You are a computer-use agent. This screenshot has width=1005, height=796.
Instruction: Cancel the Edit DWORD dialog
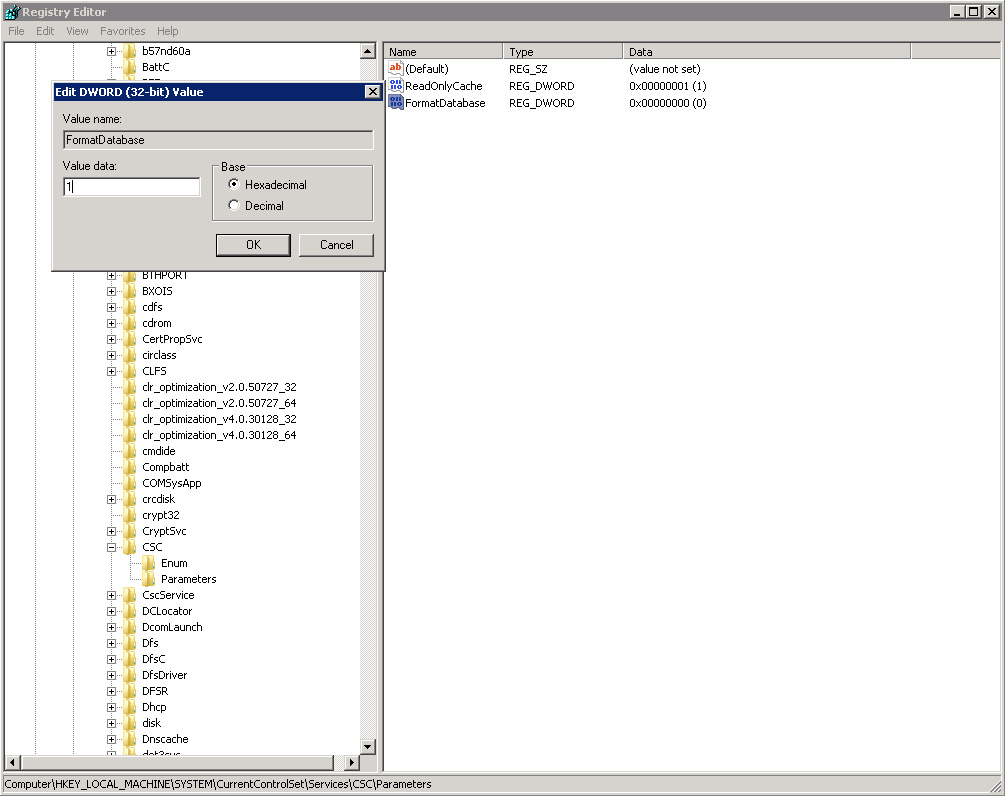point(336,245)
